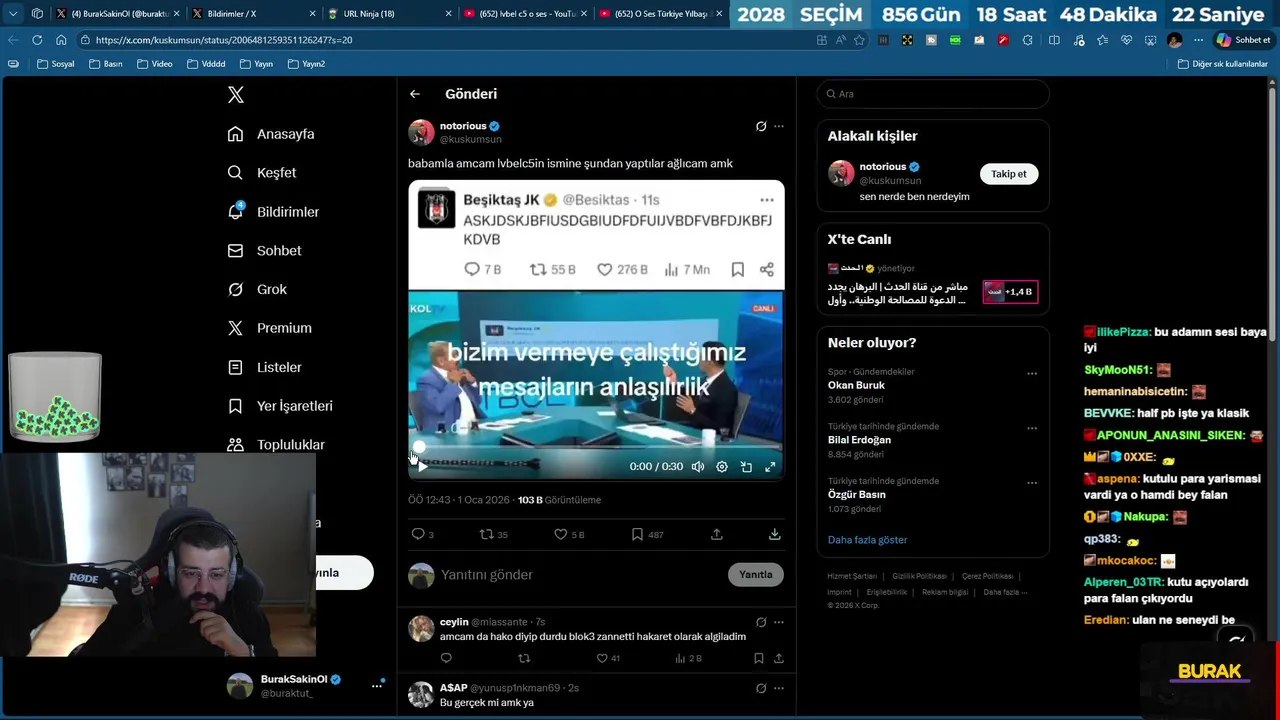Open browser extensions puzzle icon
The height and width of the screenshot is (720, 1280).
(1027, 40)
